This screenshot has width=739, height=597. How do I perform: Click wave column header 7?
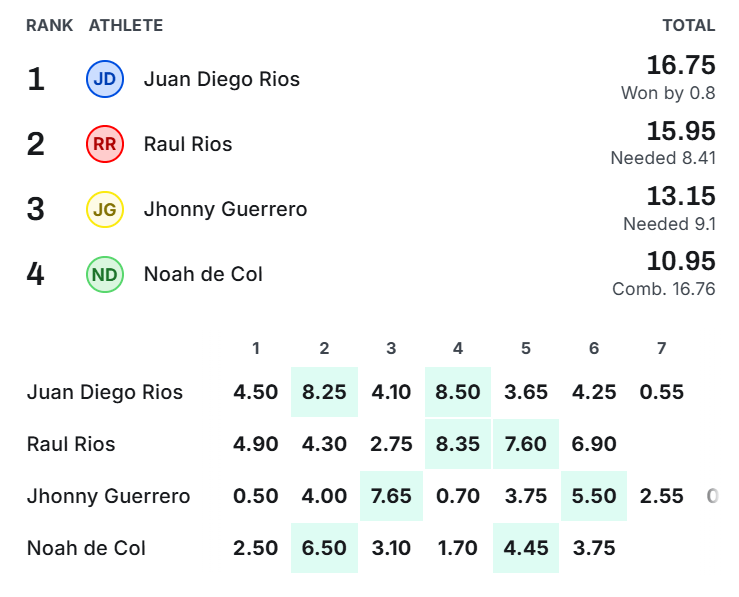(661, 348)
